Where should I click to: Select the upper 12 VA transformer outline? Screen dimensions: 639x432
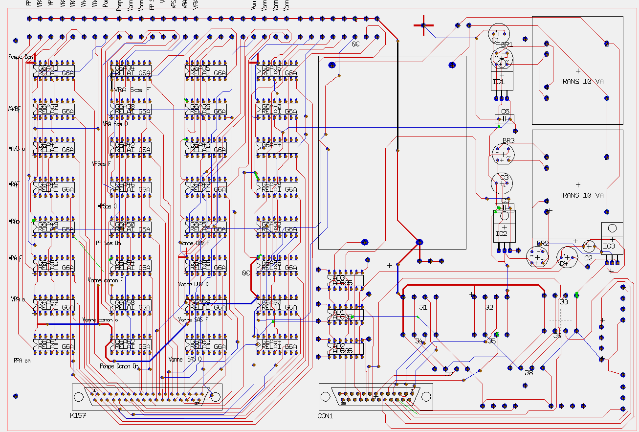point(582,70)
